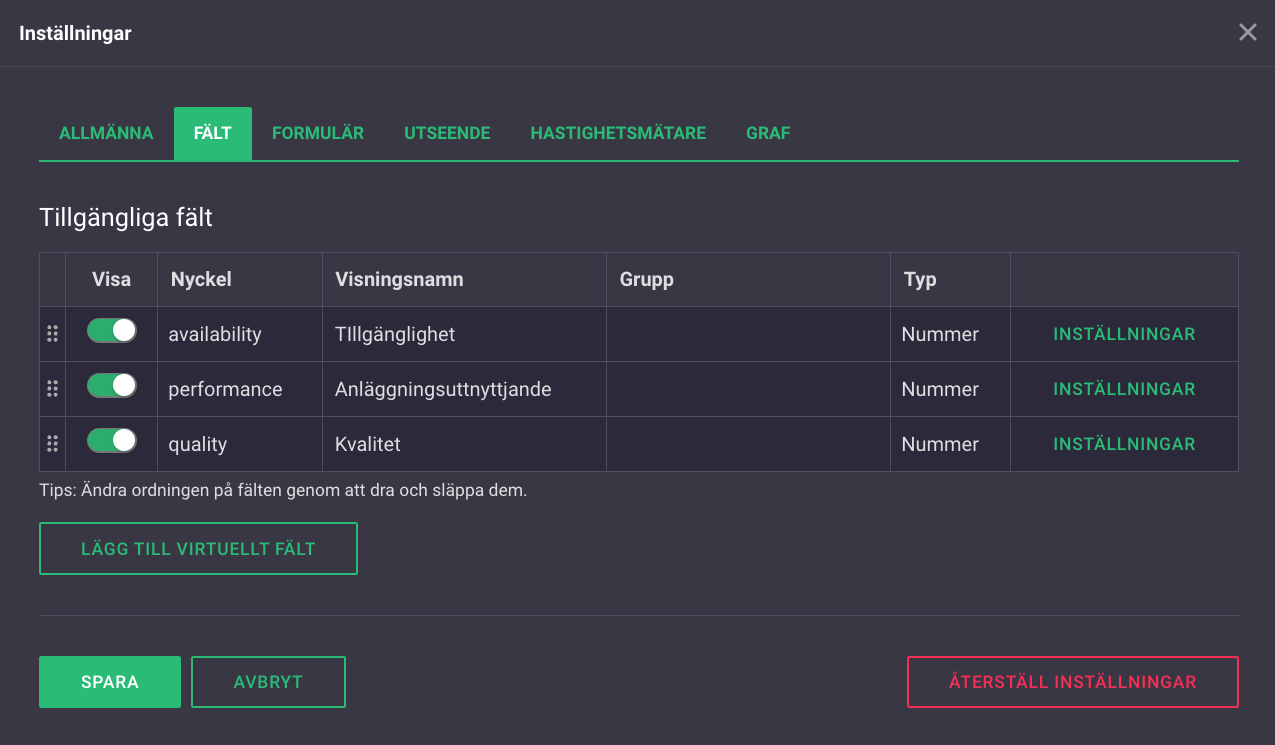Click drag handle for availability row
The image size is (1275, 745).
pos(53,334)
